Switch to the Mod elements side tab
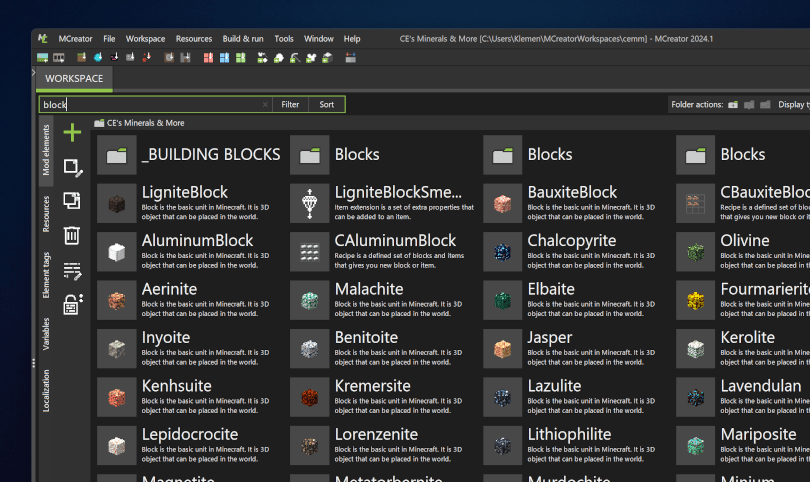Screen dimensions: 810x482 click(46, 150)
